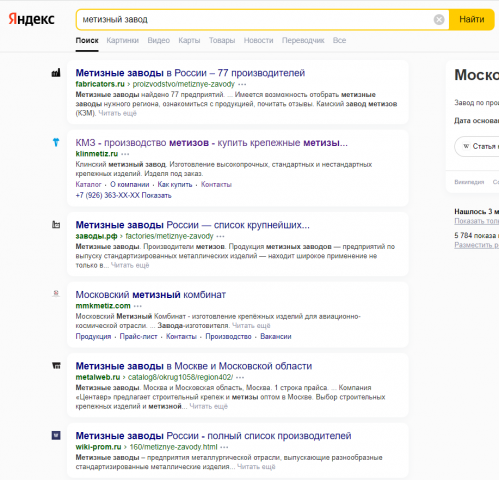Image resolution: width=499 pixels, height=480 pixels.
Task: Open options menu for the wiki-prom.ru result
Action: [224, 447]
